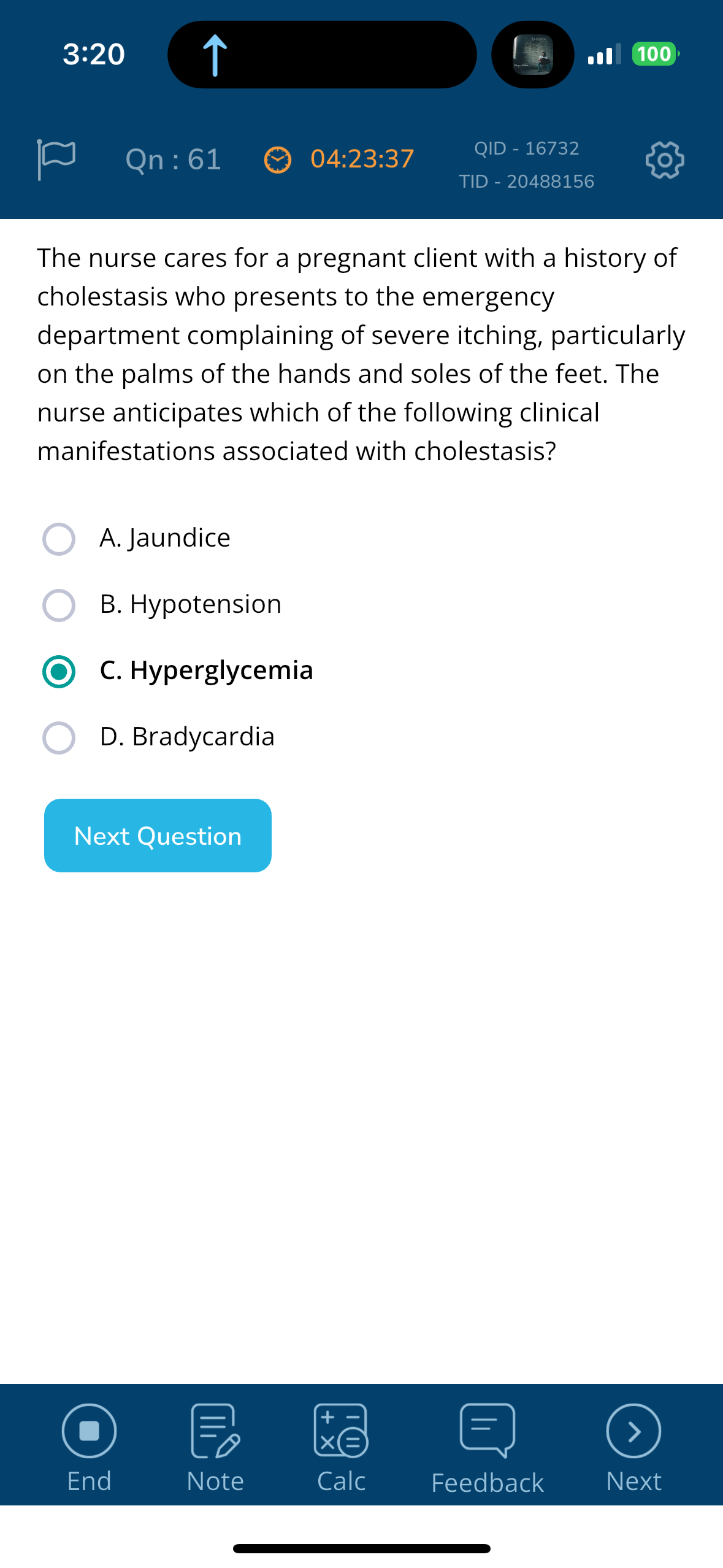Select answer D. Bradycardia
Viewport: 723px width, 1568px height.
click(158, 737)
